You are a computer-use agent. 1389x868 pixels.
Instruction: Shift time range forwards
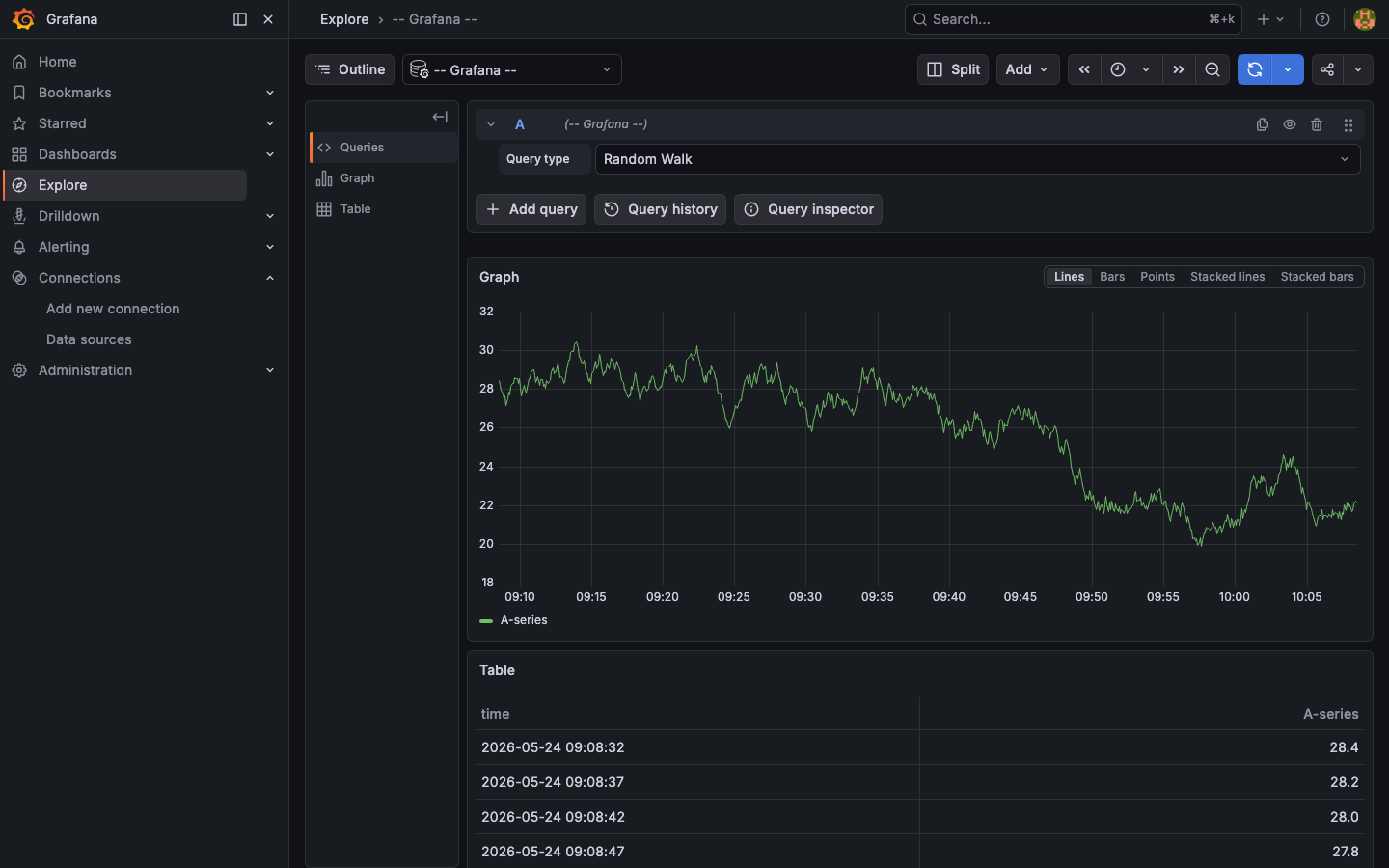(x=1179, y=69)
